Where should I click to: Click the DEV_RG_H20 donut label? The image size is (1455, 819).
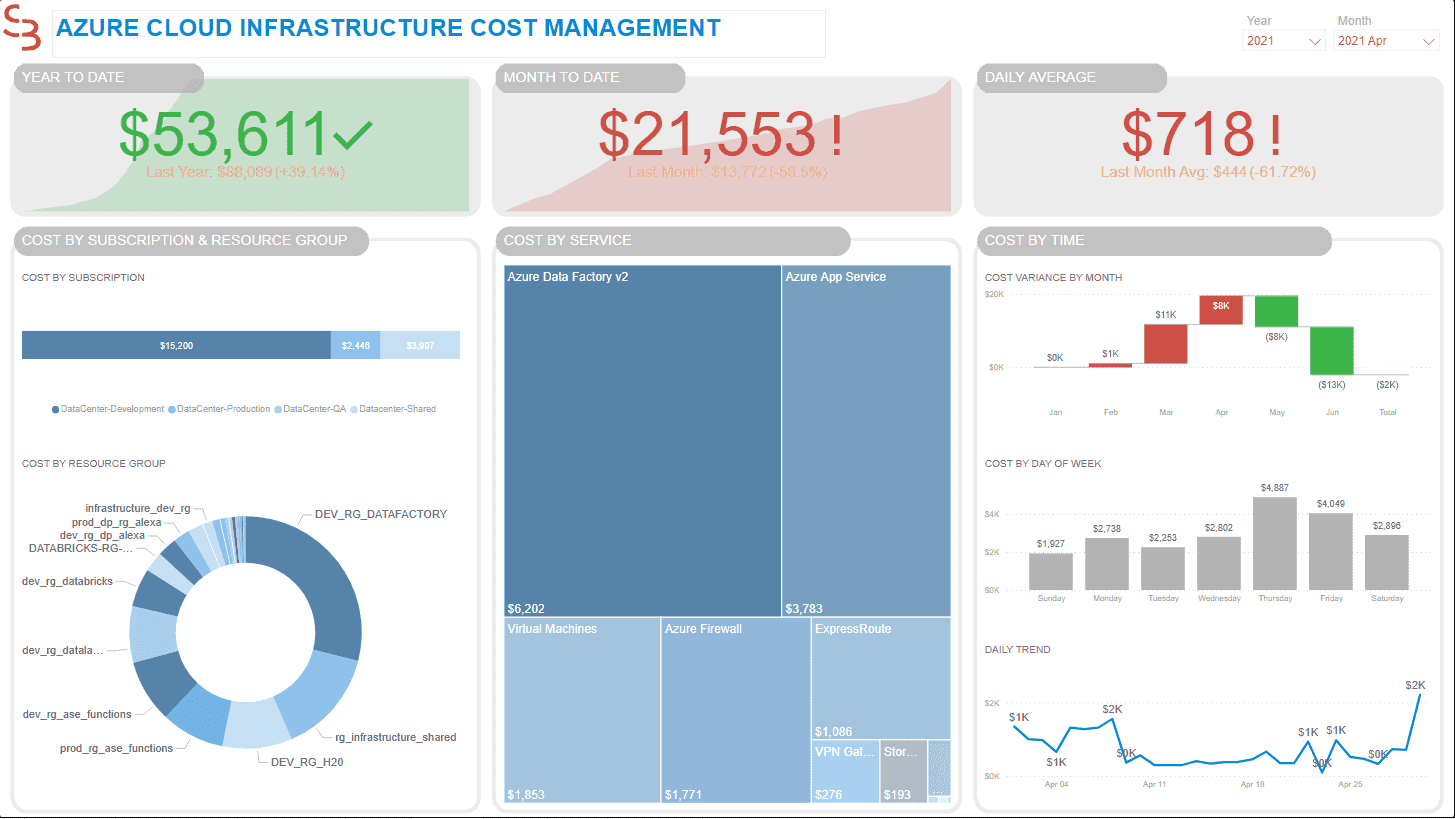click(x=307, y=761)
